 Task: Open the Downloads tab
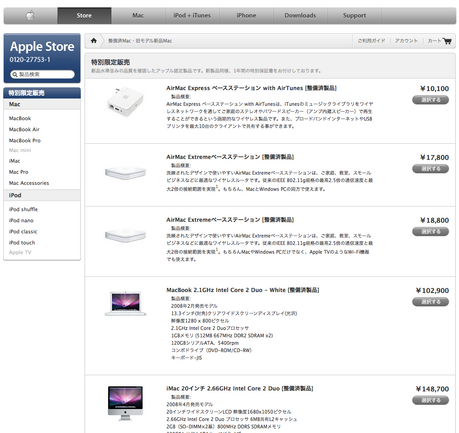pyautogui.click(x=300, y=15)
